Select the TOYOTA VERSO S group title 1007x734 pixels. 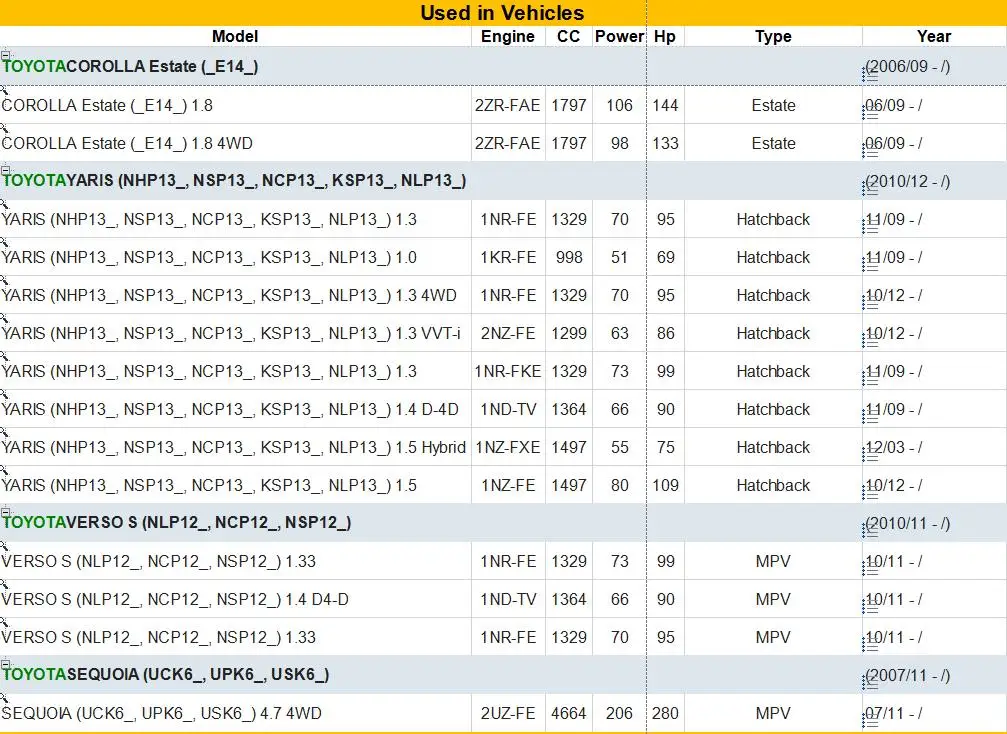tap(177, 523)
